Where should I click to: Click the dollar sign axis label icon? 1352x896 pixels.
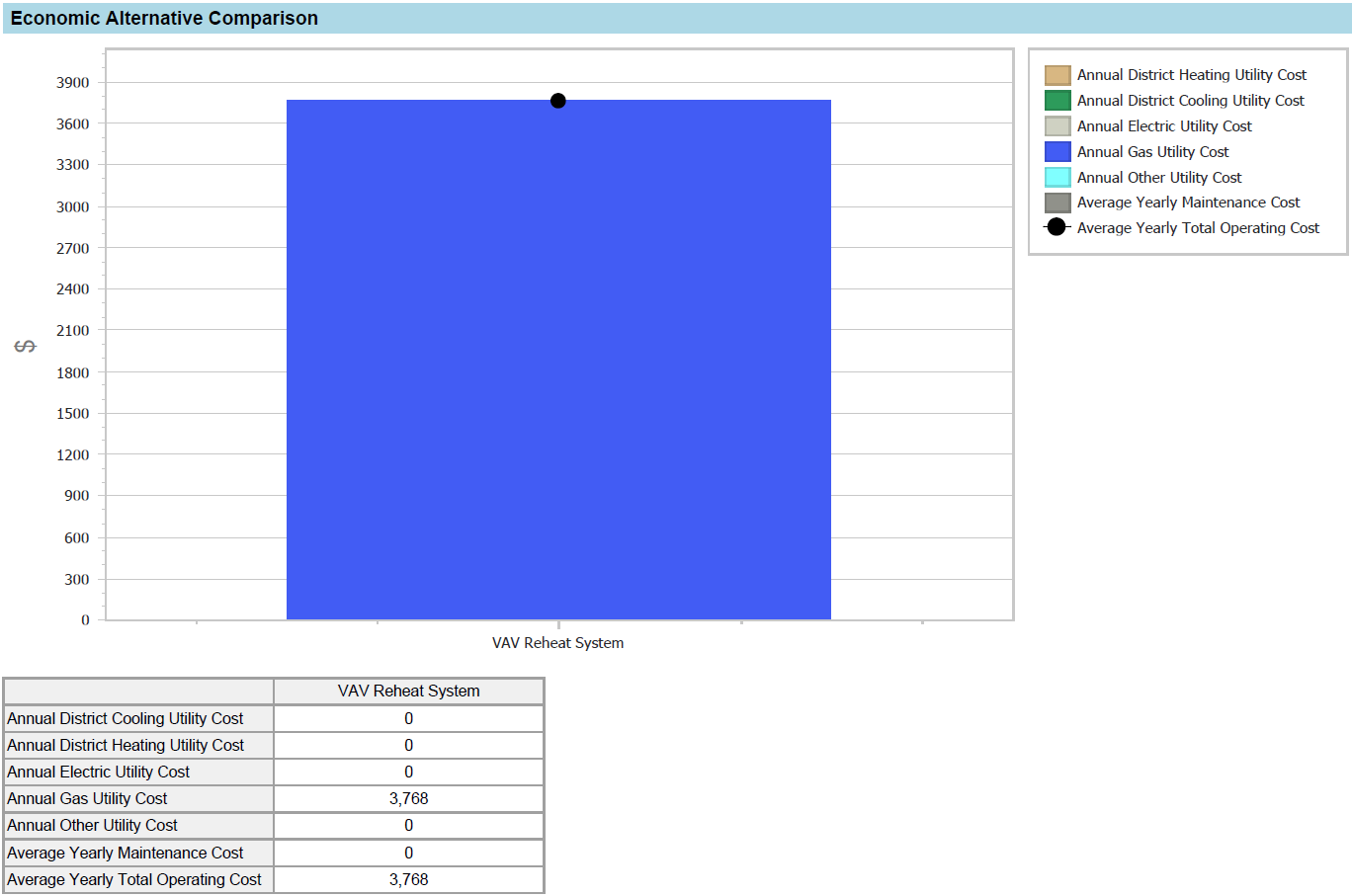(x=26, y=345)
